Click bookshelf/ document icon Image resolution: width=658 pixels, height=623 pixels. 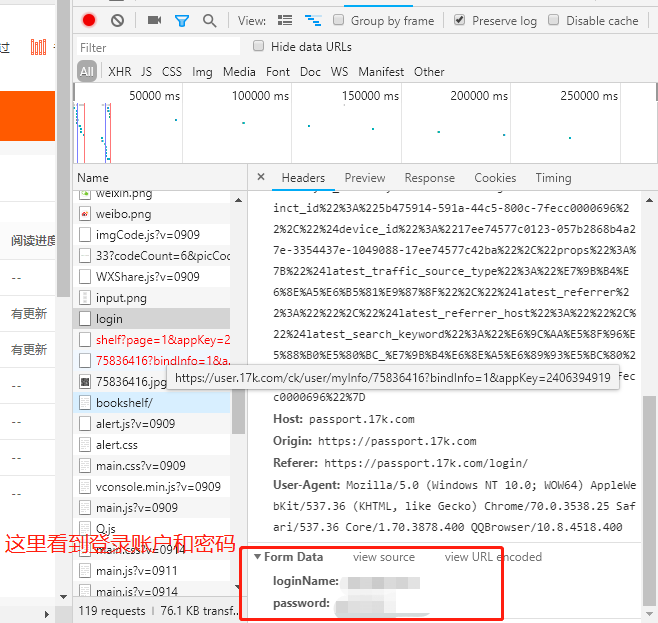pos(85,403)
